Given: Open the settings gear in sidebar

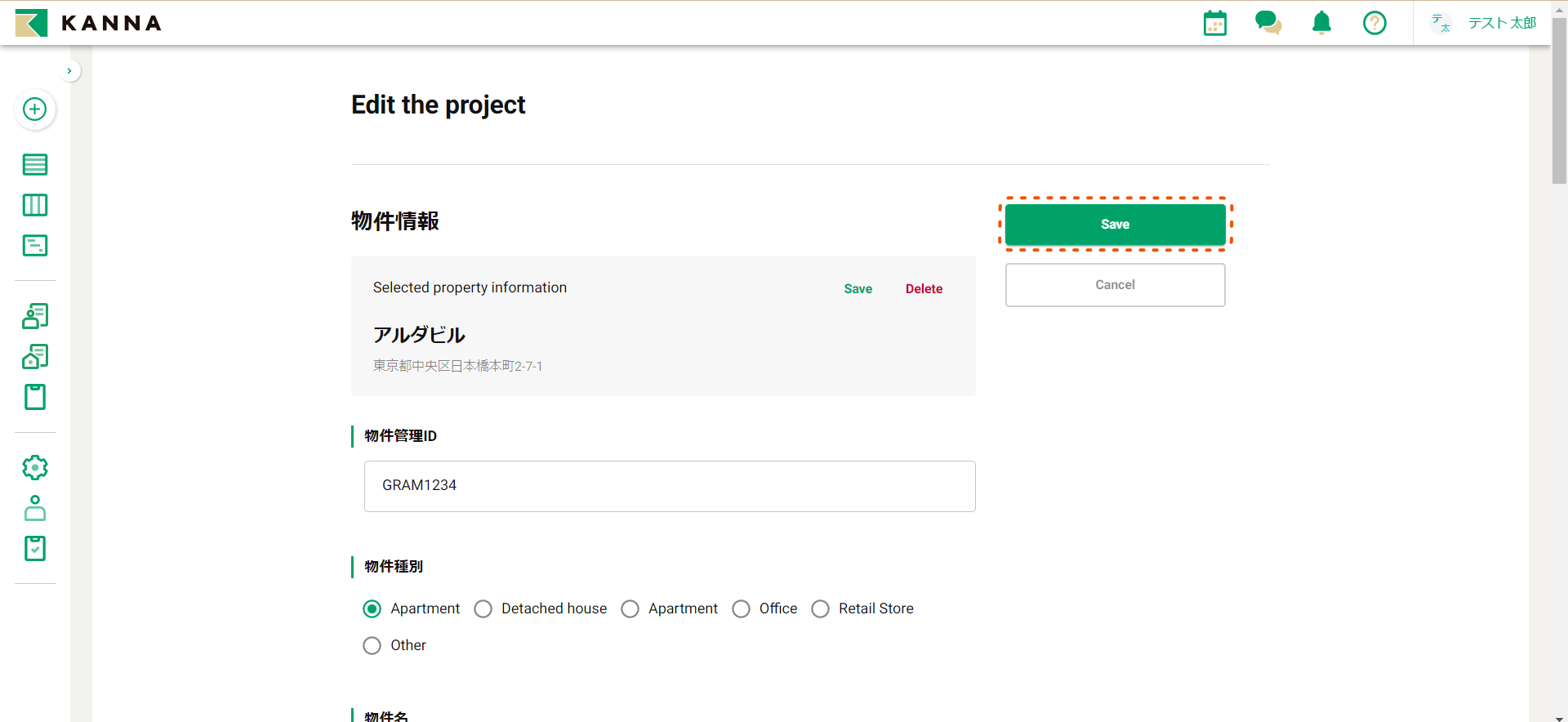Looking at the screenshot, I should click(x=34, y=467).
